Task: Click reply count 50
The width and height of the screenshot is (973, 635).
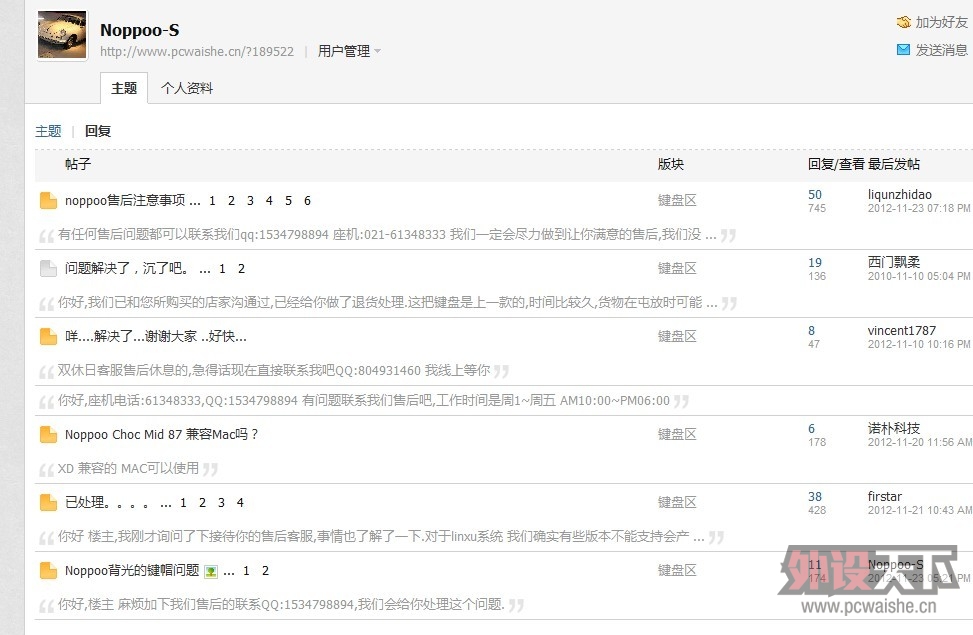Action: point(815,195)
